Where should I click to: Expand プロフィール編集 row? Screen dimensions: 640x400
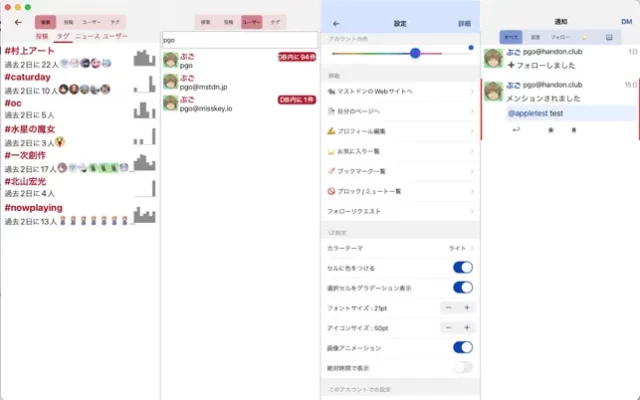pyautogui.click(x=400, y=131)
